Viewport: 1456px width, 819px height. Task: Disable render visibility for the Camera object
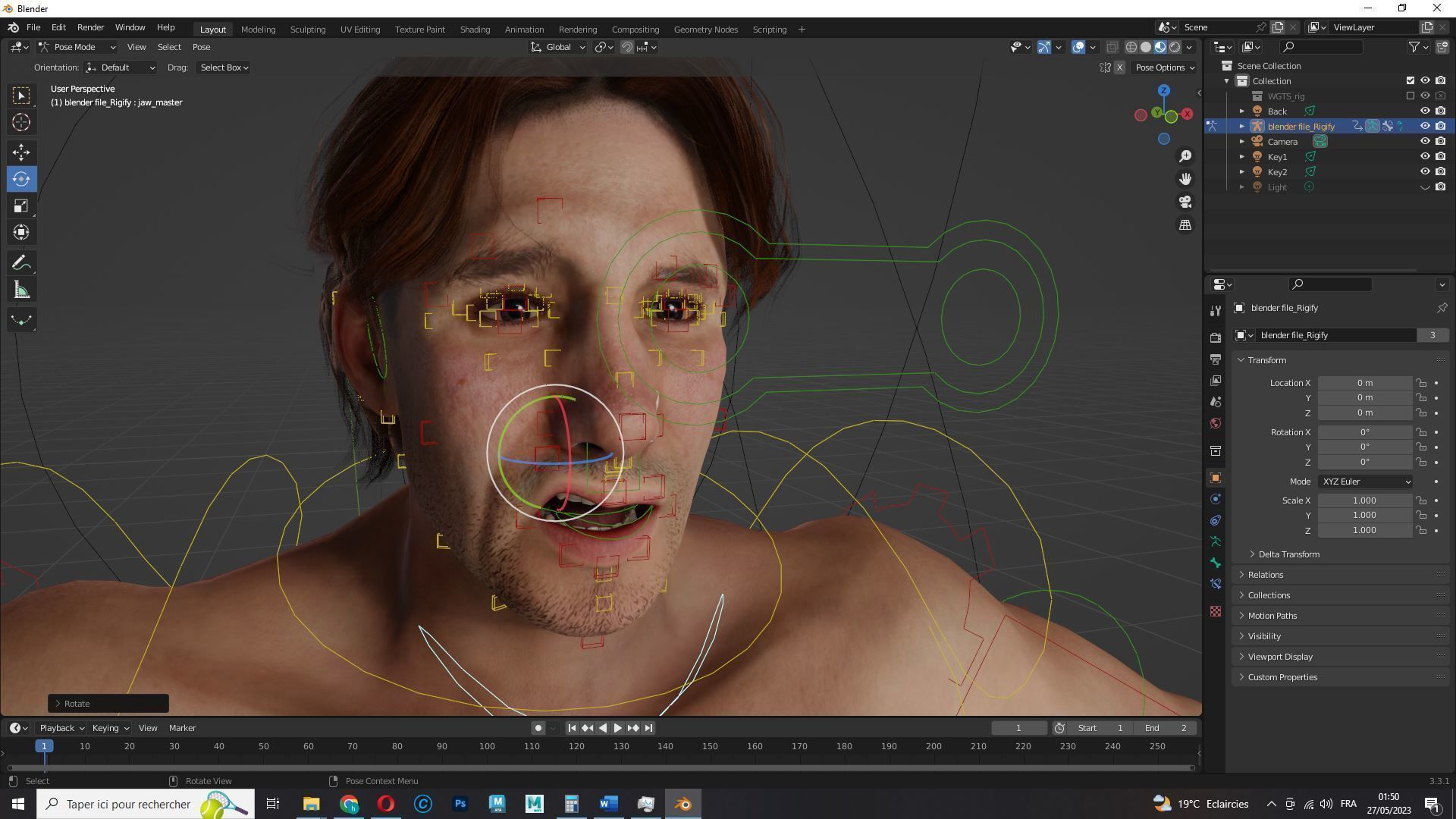point(1440,141)
